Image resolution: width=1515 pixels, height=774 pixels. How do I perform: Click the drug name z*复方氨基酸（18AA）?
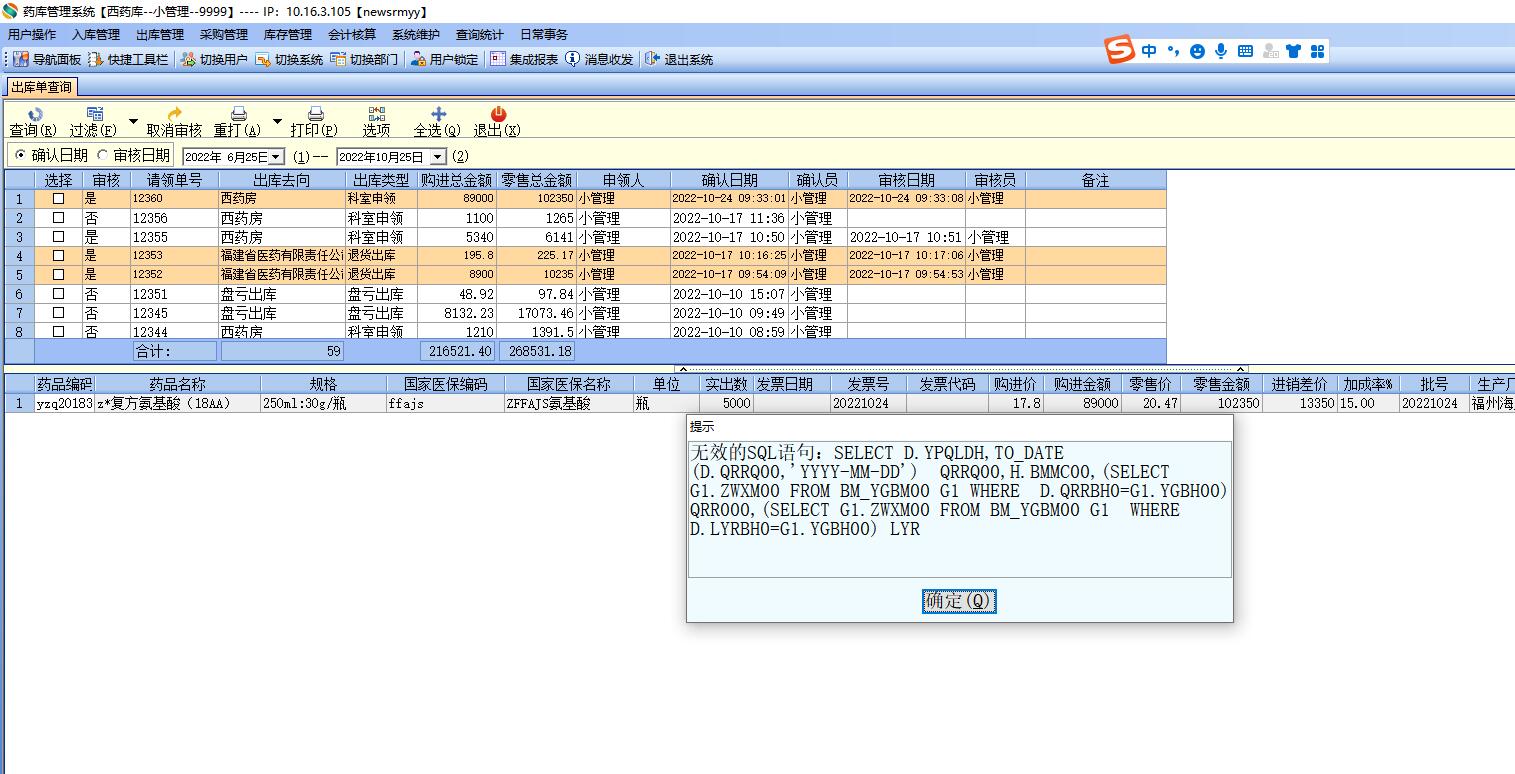click(177, 403)
